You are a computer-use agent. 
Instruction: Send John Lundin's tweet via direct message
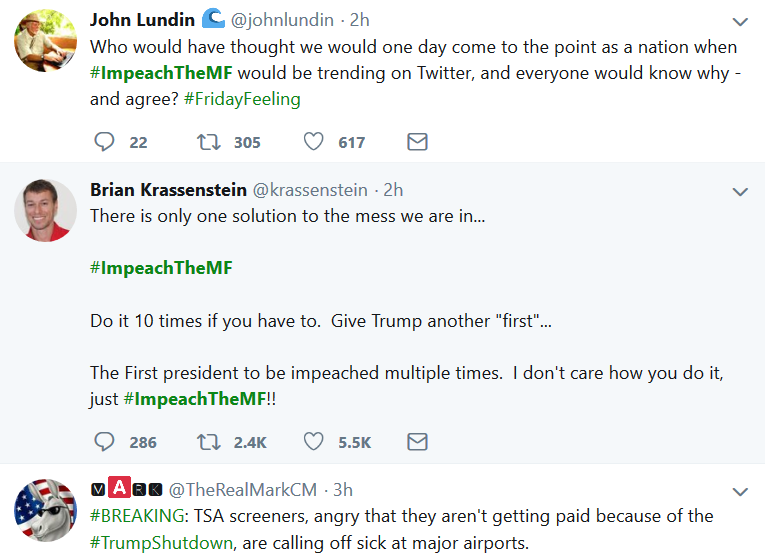(x=418, y=142)
